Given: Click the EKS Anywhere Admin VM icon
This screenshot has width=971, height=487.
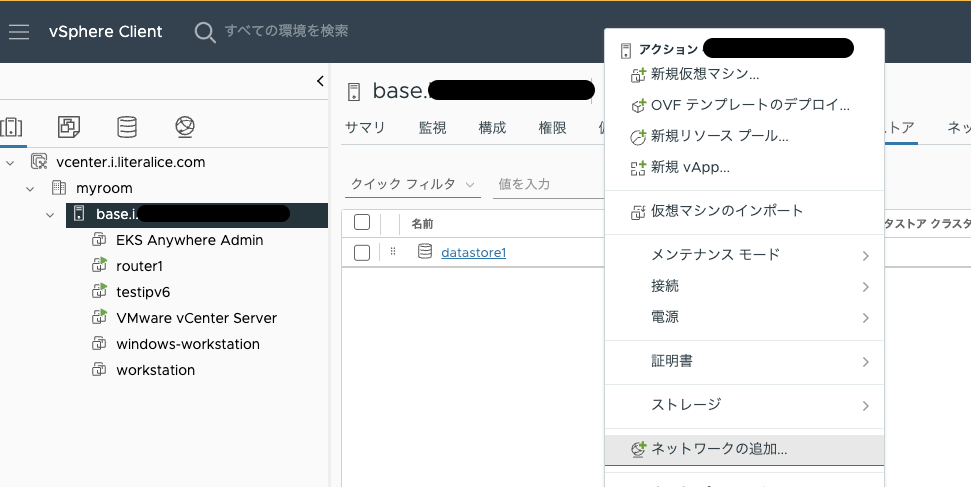Looking at the screenshot, I should tap(99, 239).
